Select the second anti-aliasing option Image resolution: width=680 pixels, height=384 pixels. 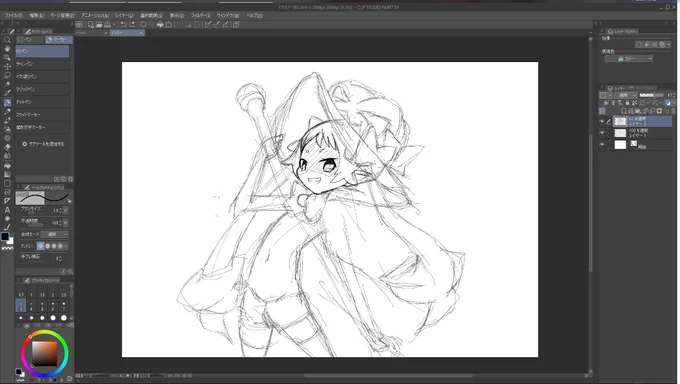pos(47,246)
